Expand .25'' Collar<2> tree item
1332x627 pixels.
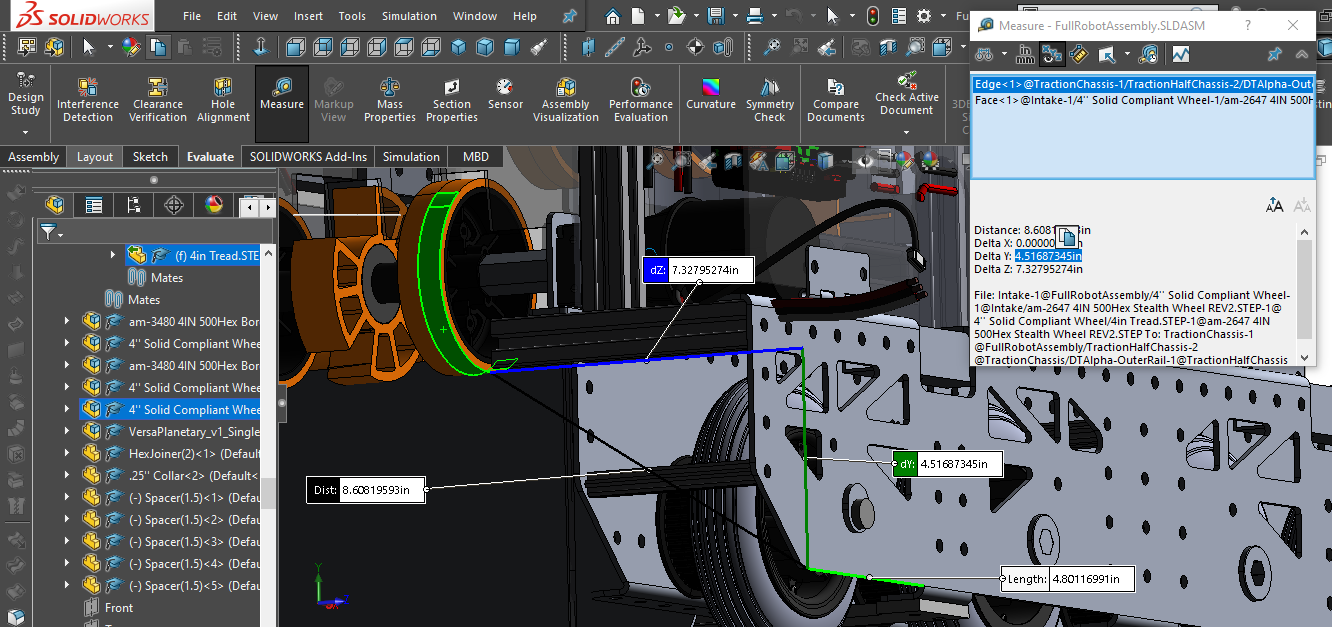(67, 475)
